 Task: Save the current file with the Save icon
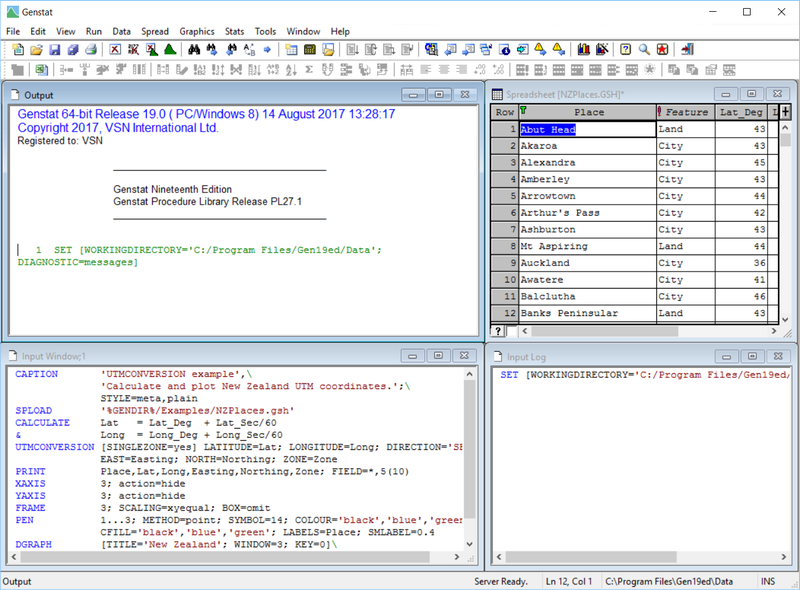coord(54,50)
